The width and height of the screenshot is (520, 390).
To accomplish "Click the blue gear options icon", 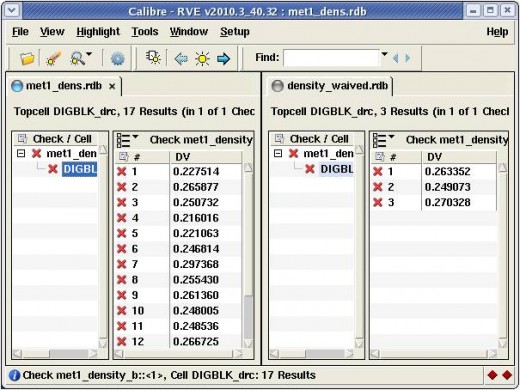I will tap(117, 59).
